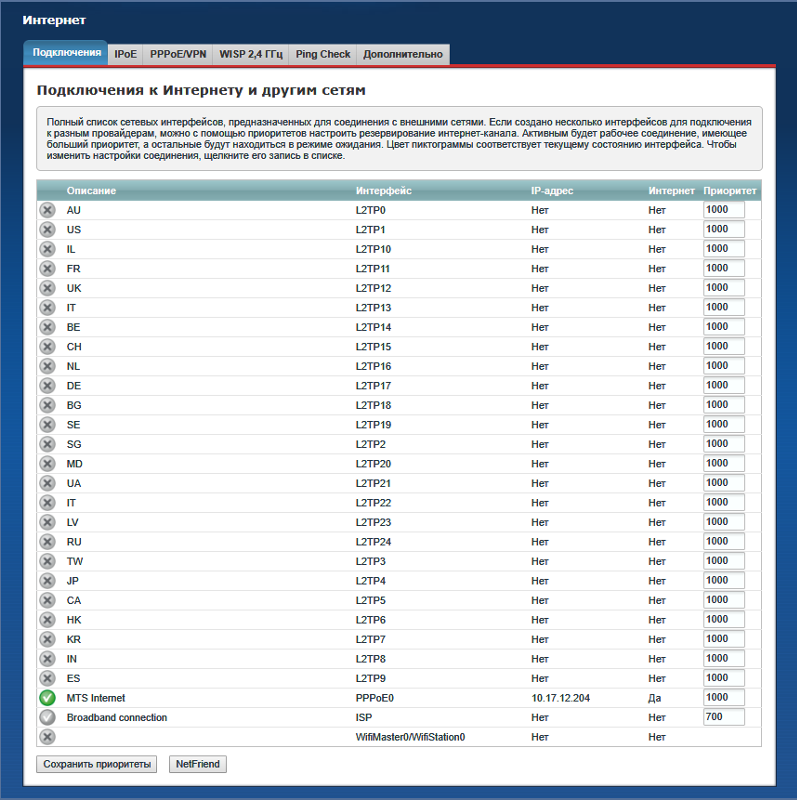This screenshot has width=797, height=800.
Task: Select the Подключения tab
Action: click(x=66, y=53)
